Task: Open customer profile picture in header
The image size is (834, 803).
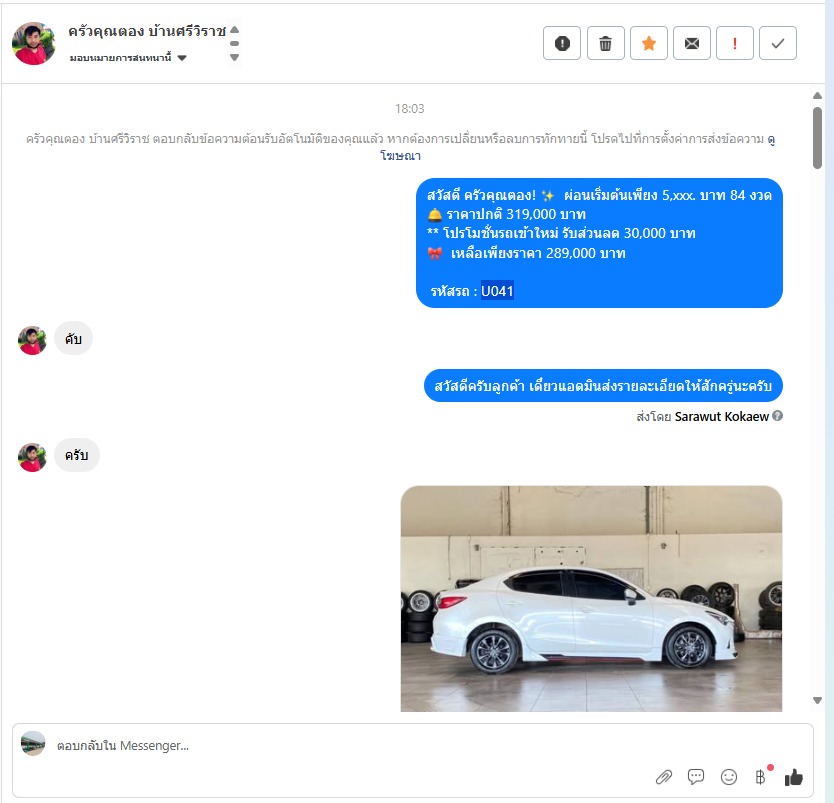Action: tap(34, 43)
